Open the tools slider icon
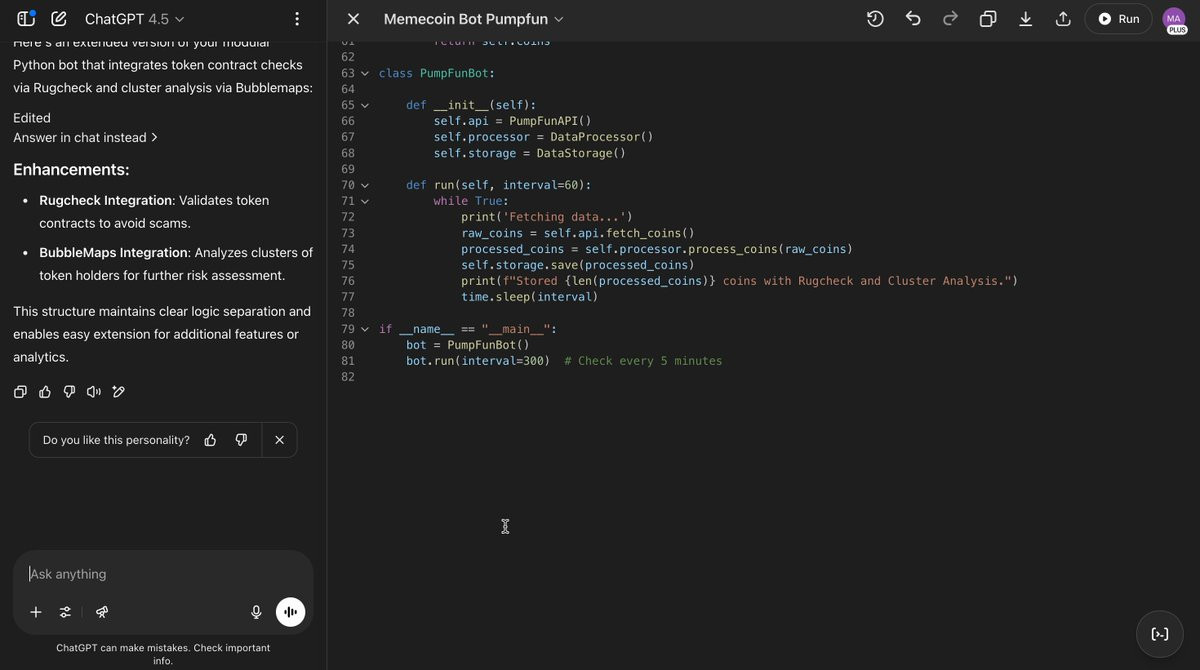 tap(65, 612)
